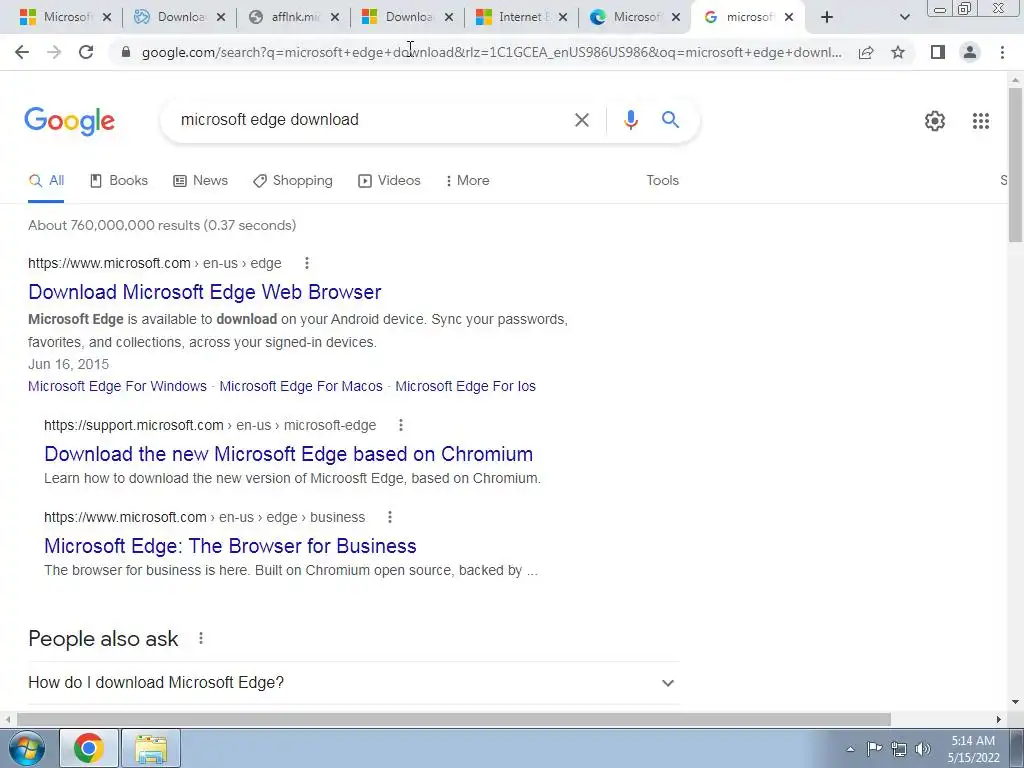The height and width of the screenshot is (768, 1024).
Task: Click the vertical scrollbar thumb
Action: click(1015, 163)
